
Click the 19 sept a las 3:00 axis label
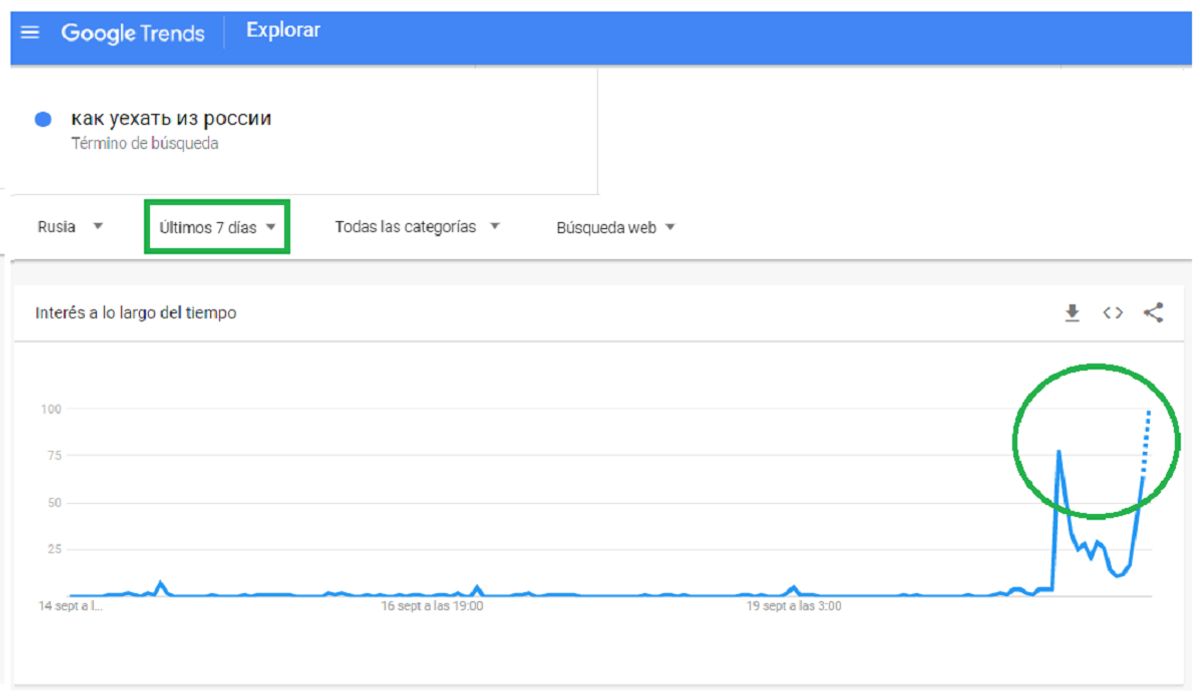(x=795, y=605)
